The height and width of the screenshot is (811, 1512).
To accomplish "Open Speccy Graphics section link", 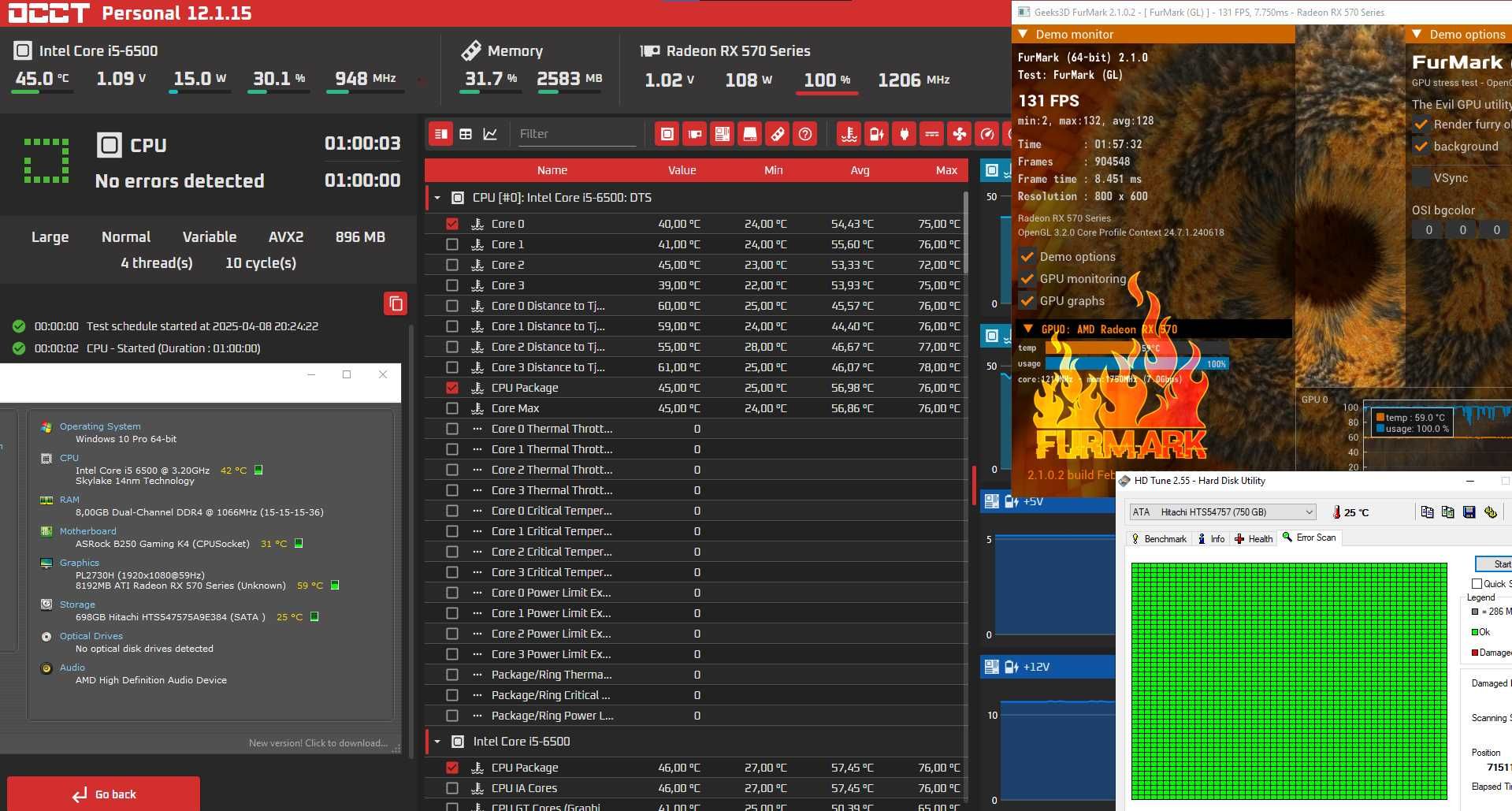I will (x=80, y=563).
